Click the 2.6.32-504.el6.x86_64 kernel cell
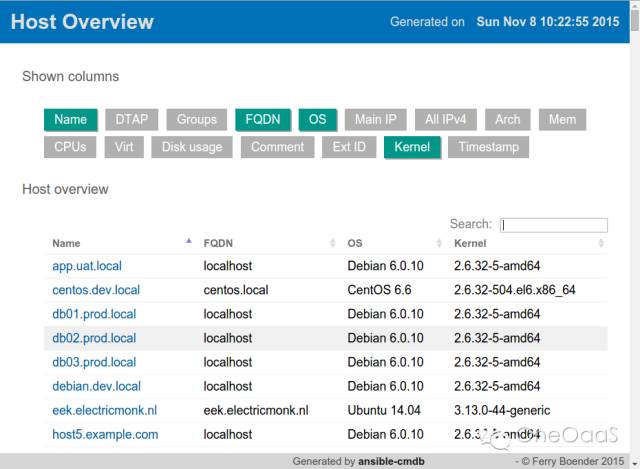 coord(515,290)
